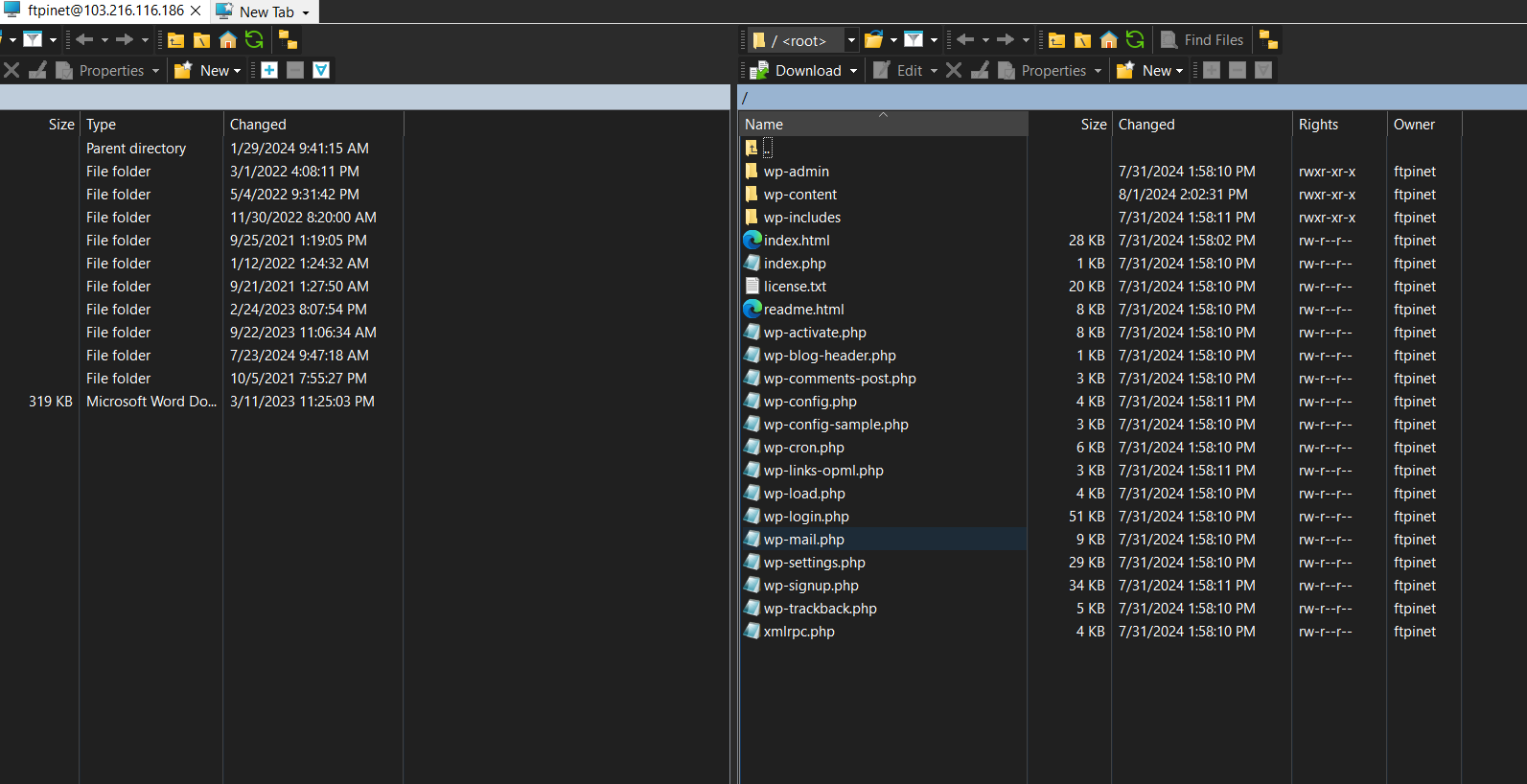Click the local Select All icon
This screenshot has width=1527, height=784.
click(321, 70)
